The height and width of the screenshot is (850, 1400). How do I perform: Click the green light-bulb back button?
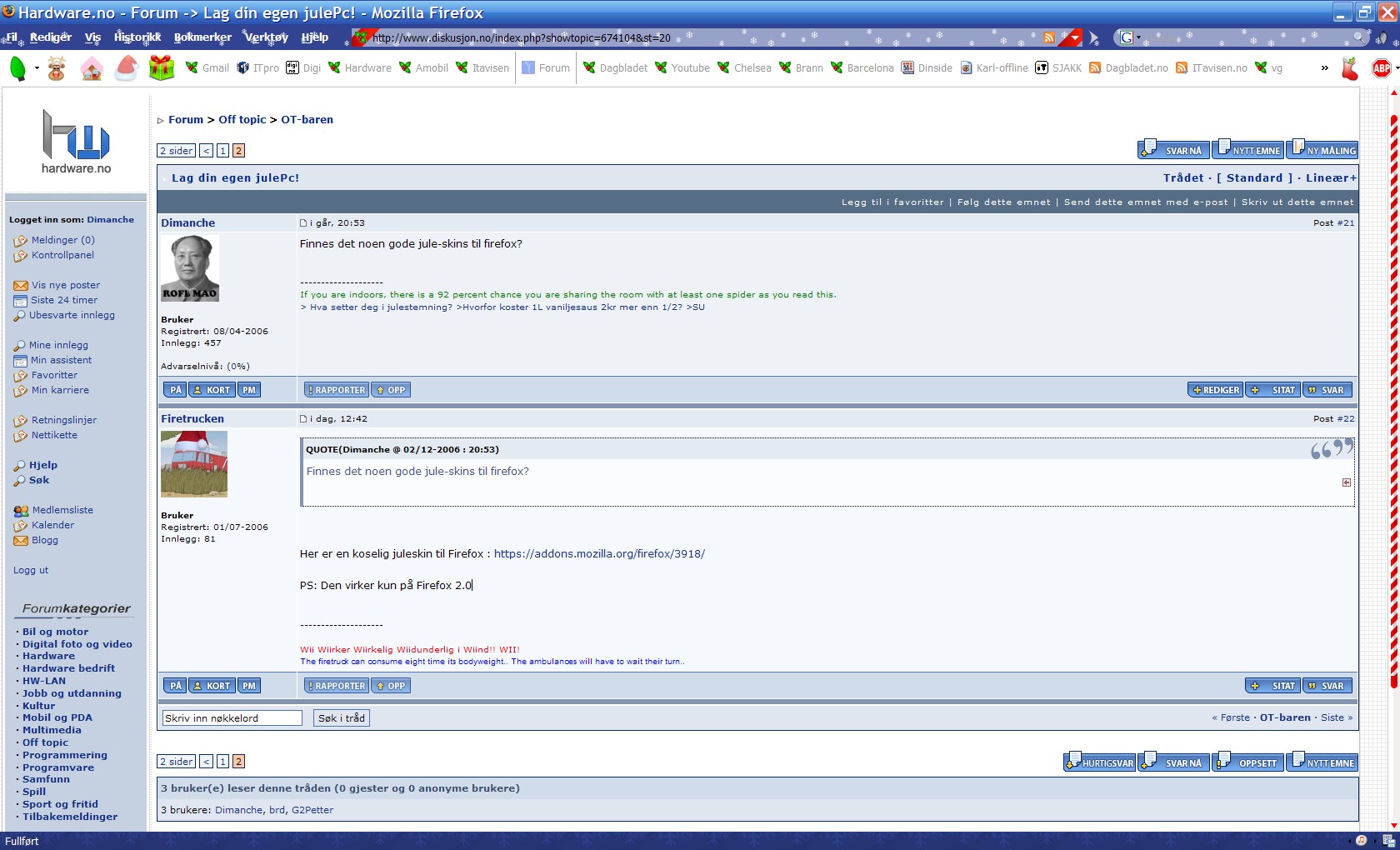pyautogui.click(x=17, y=68)
